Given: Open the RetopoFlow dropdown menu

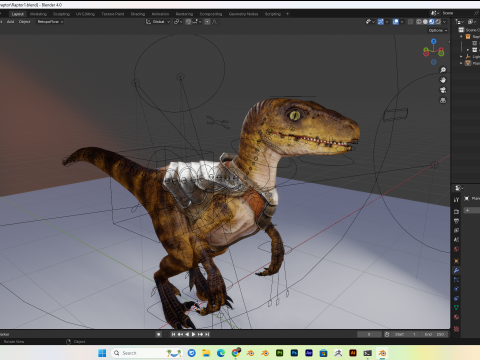Looking at the screenshot, I should [50, 22].
